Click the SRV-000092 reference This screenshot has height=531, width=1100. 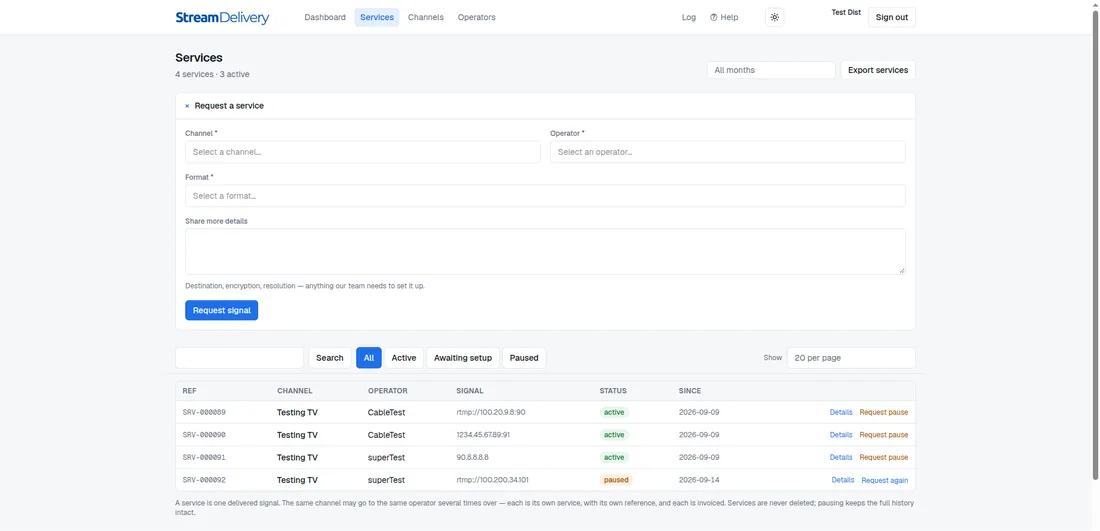204,480
